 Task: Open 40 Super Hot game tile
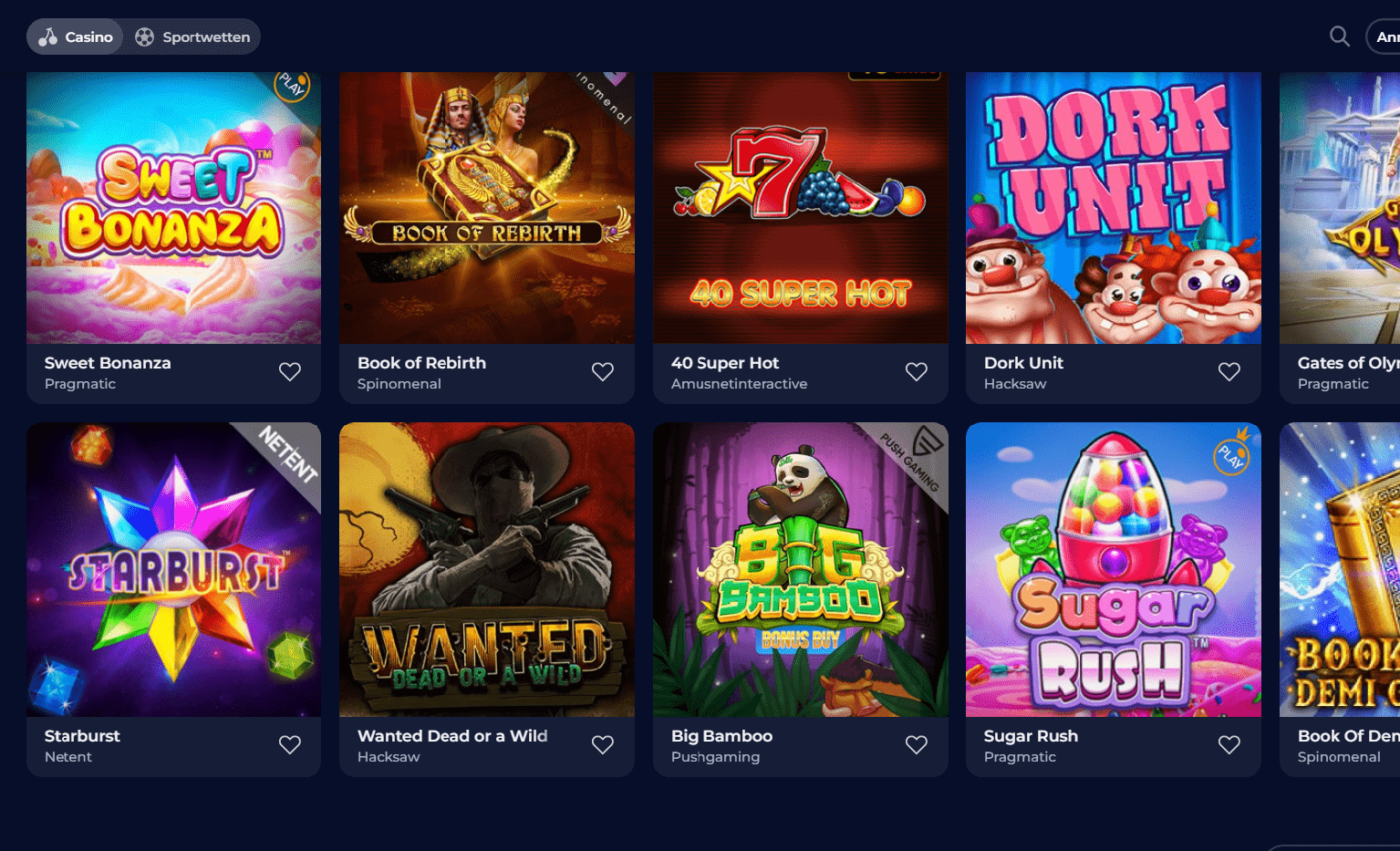pyautogui.click(x=801, y=208)
